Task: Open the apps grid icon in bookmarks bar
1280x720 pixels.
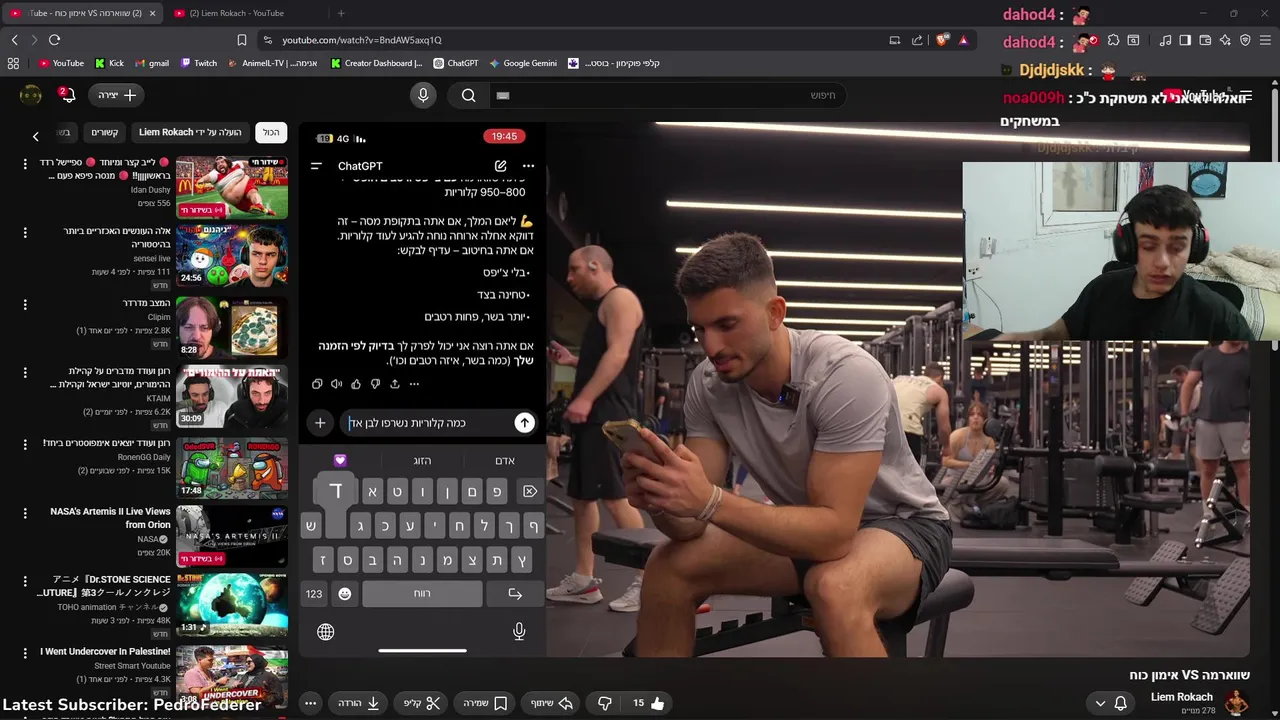Action: point(13,63)
